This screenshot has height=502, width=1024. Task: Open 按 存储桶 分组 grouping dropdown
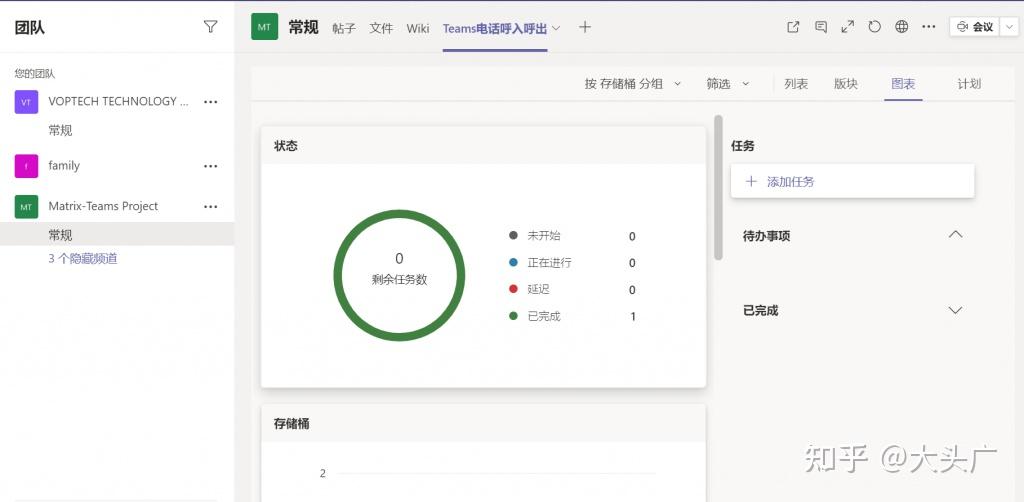coord(633,84)
